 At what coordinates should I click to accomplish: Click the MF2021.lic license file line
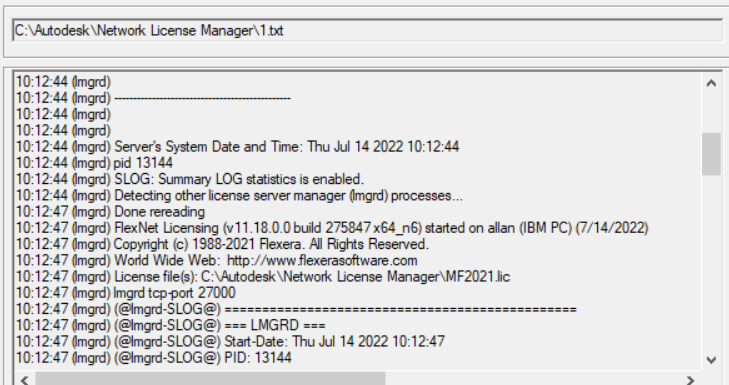click(263, 277)
